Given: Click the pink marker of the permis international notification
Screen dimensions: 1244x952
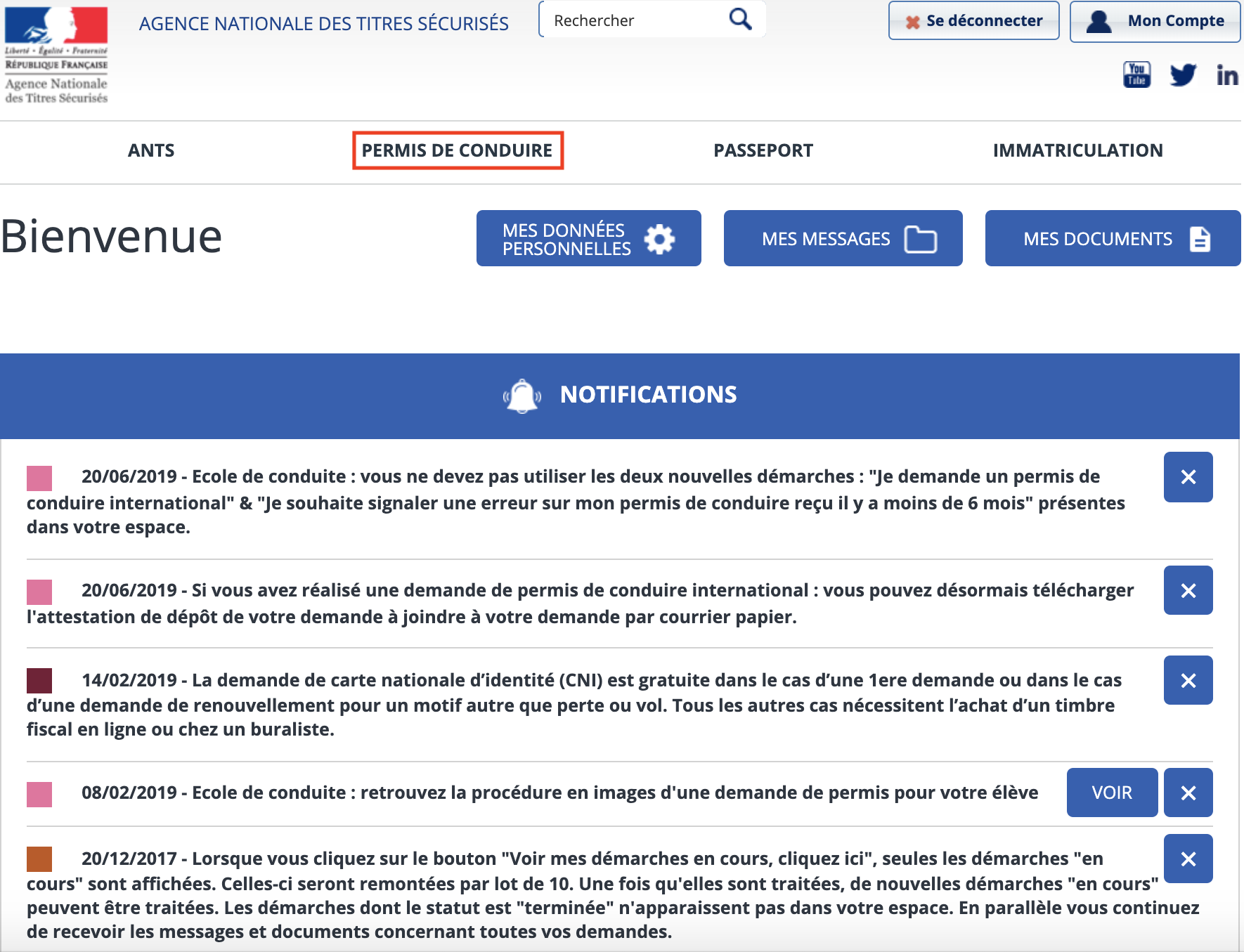Looking at the screenshot, I should [39, 592].
